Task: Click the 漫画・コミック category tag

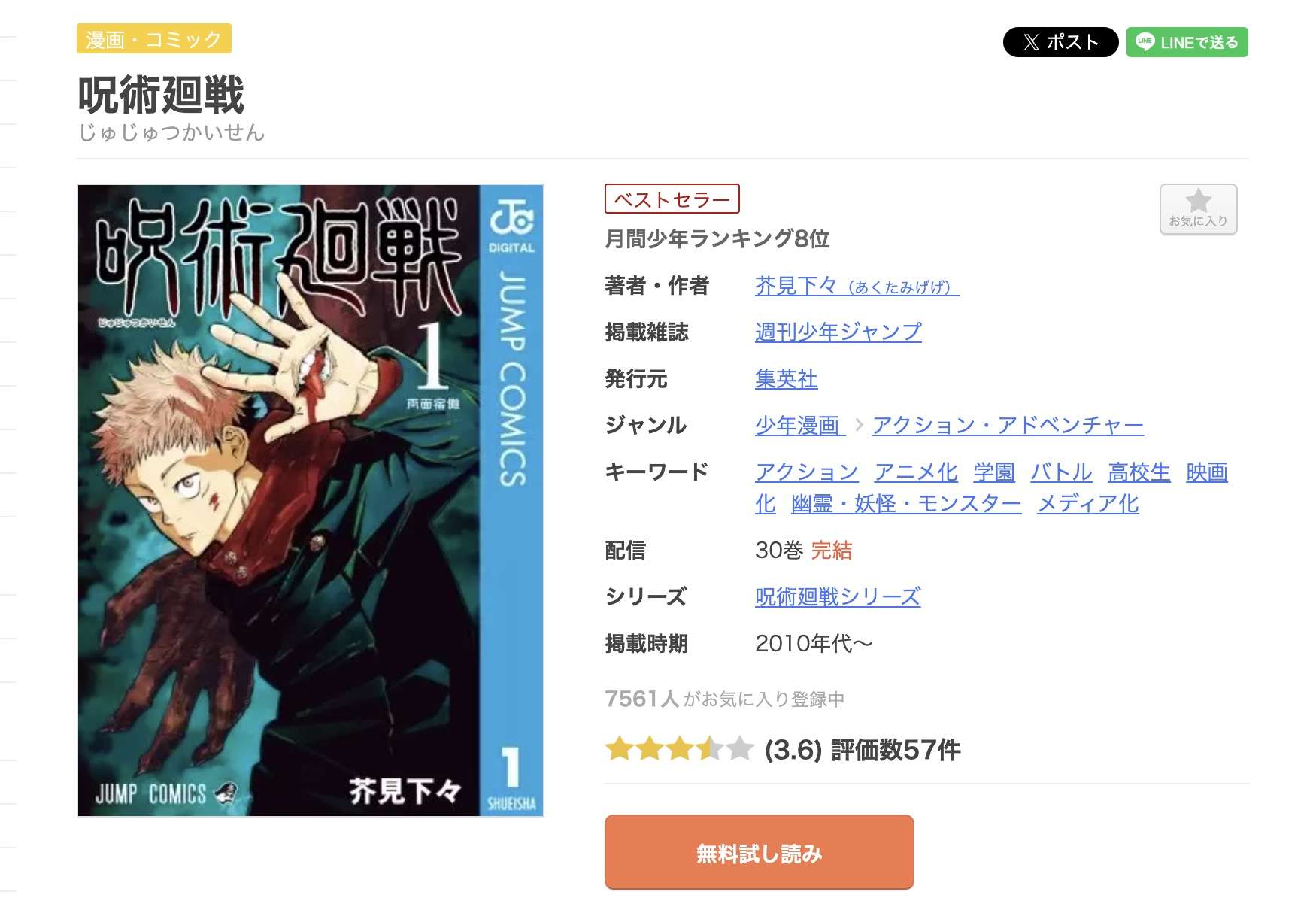Action: point(154,39)
